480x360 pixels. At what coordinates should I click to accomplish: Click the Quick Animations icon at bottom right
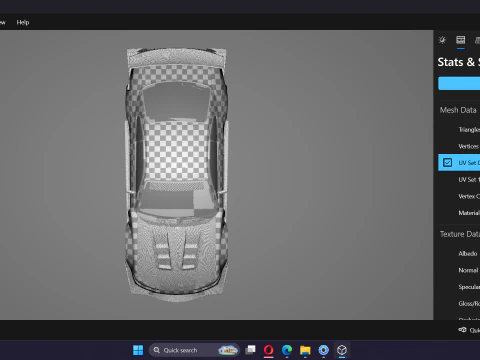click(462, 330)
